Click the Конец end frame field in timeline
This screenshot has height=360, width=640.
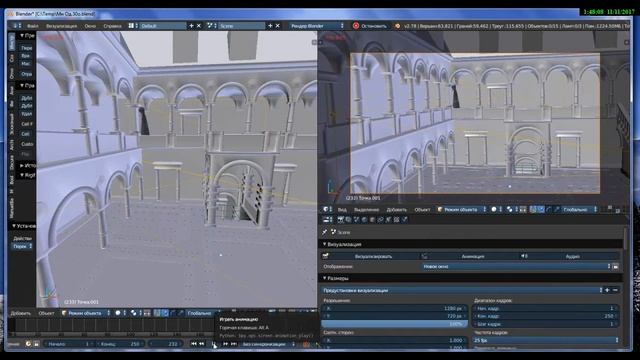pyautogui.click(x=121, y=344)
